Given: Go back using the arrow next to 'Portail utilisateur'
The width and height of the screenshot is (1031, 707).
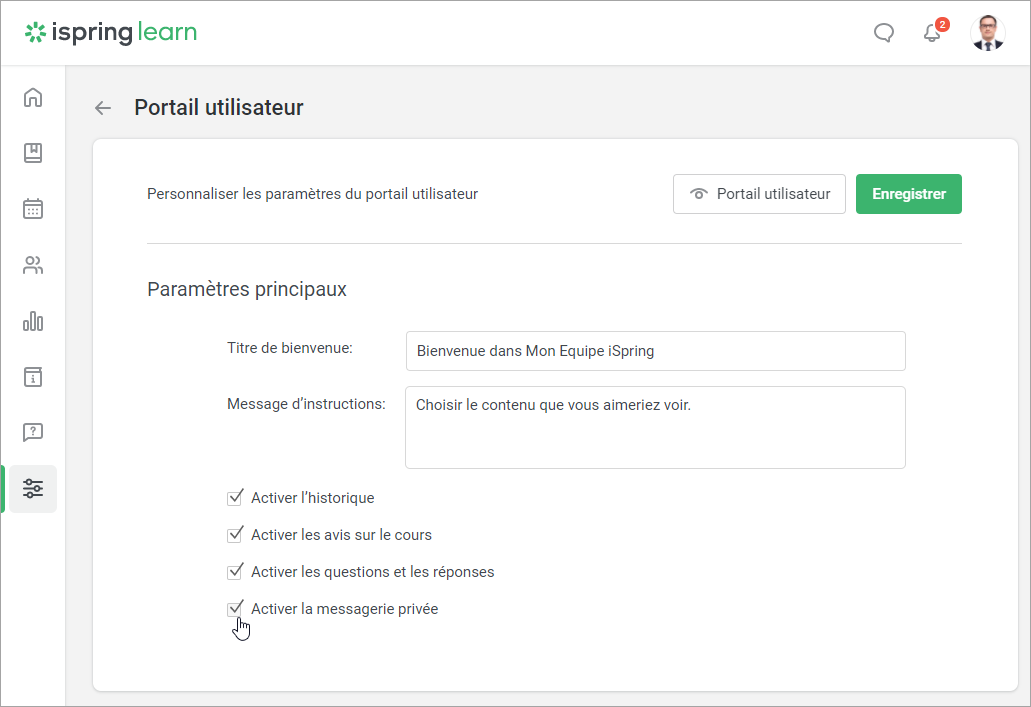Looking at the screenshot, I should (x=102, y=107).
